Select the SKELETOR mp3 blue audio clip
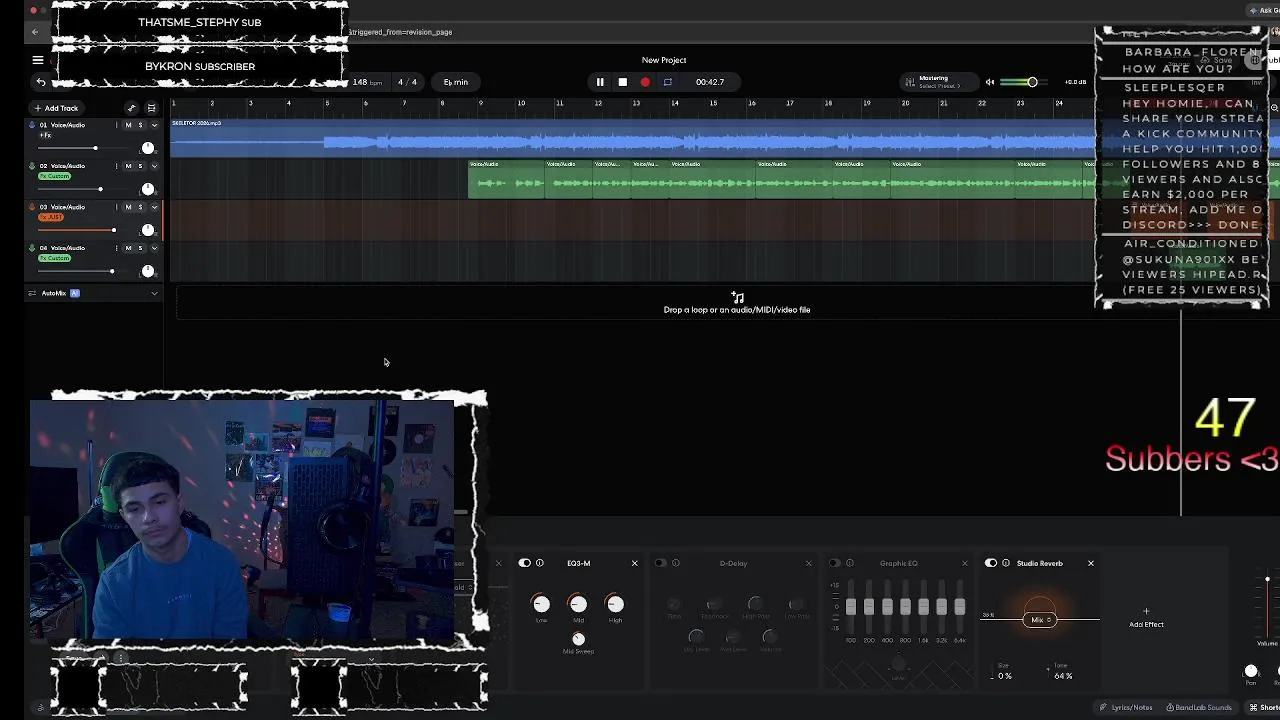Screen dimensions: 1280x720 tap(632, 138)
